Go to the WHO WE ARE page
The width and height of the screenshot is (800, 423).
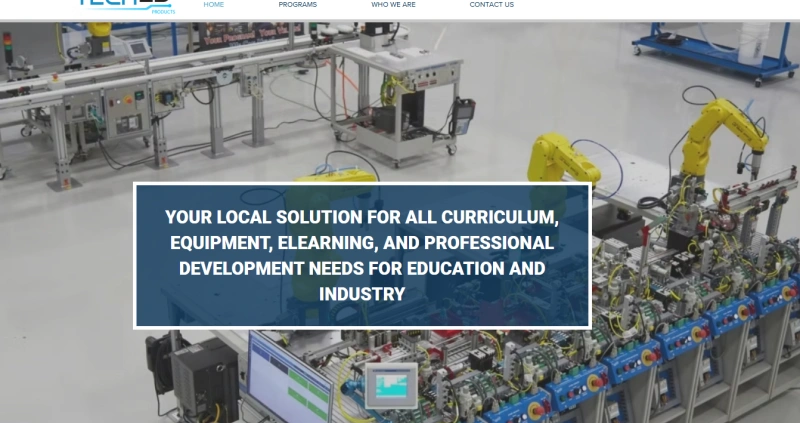393,5
